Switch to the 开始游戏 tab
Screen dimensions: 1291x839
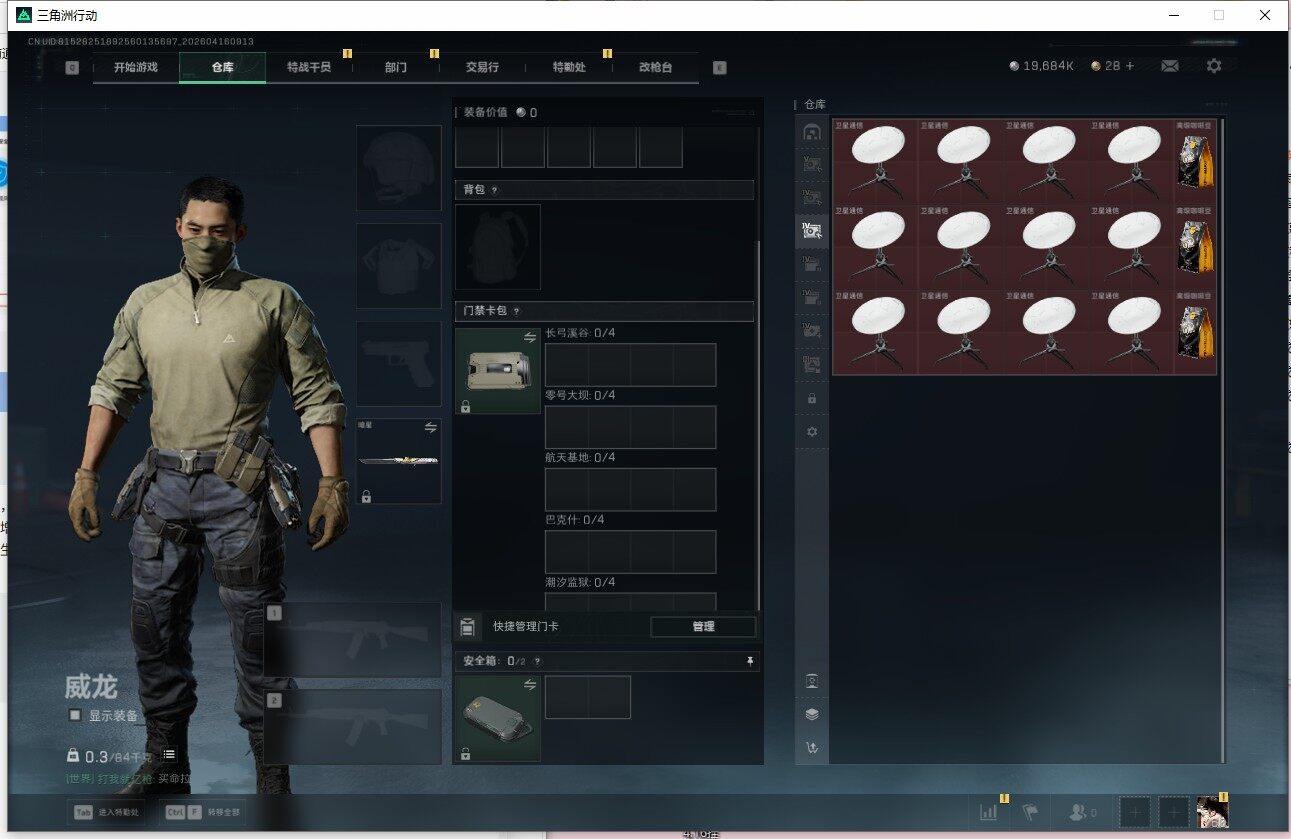coord(136,67)
